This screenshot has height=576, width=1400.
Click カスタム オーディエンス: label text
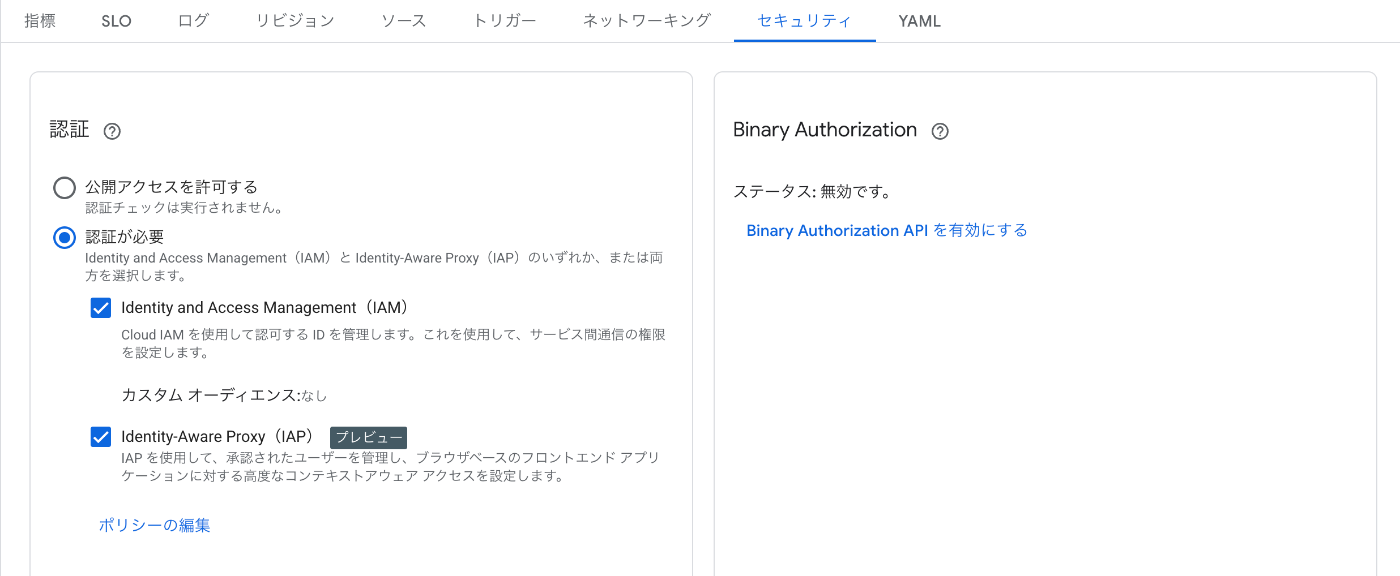(211, 395)
